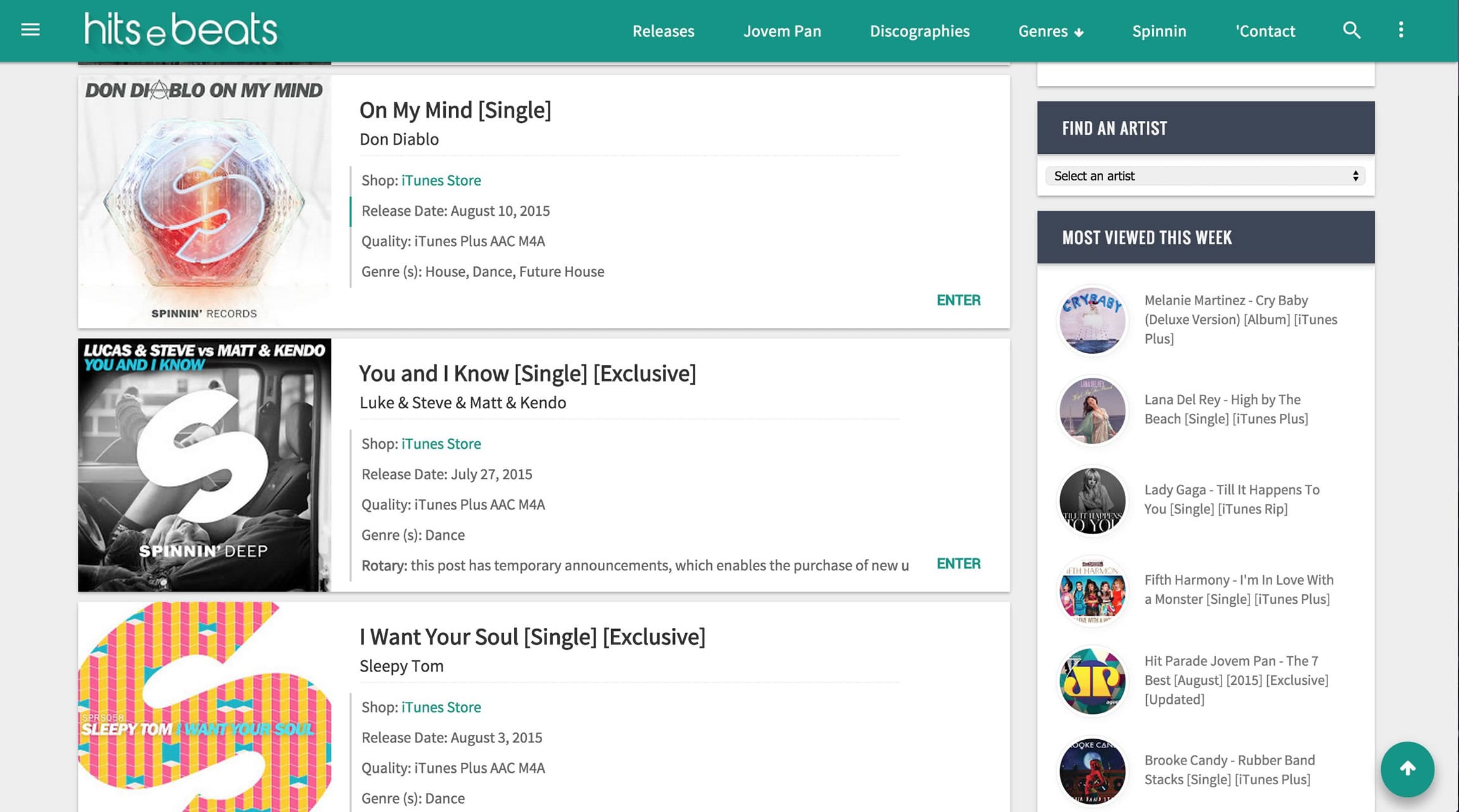Select the Releases tab in navigation

pos(663,30)
